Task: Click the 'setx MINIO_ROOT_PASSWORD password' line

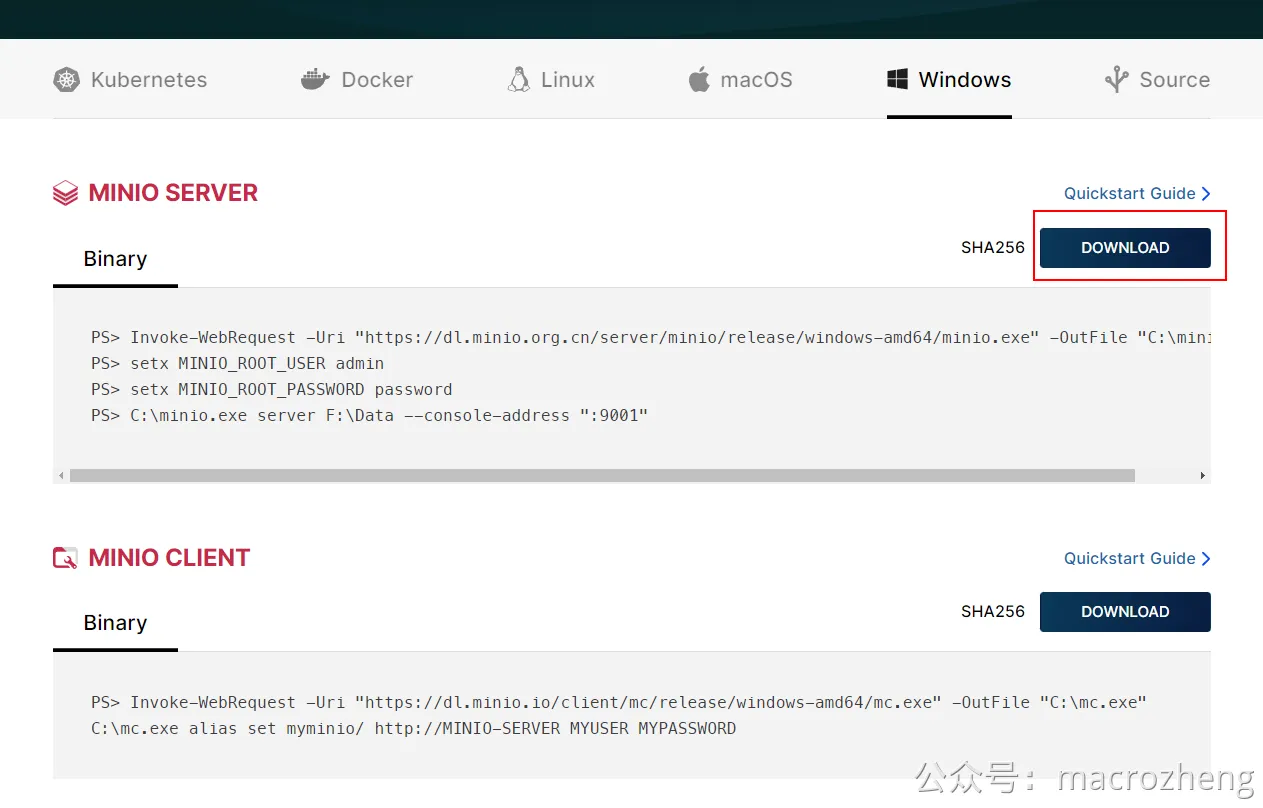Action: (x=272, y=390)
